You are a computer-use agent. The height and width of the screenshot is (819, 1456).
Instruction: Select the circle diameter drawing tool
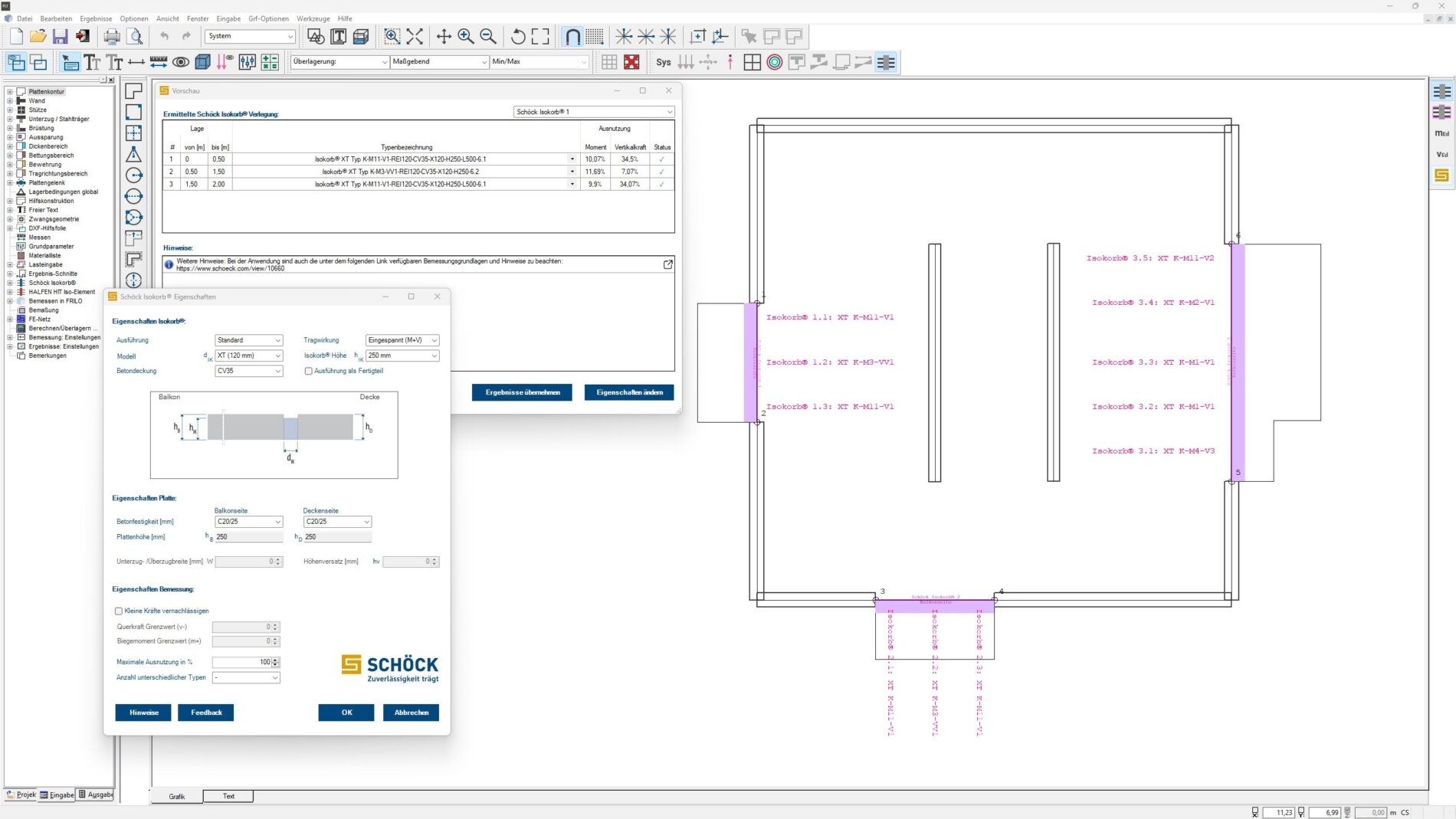click(133, 196)
